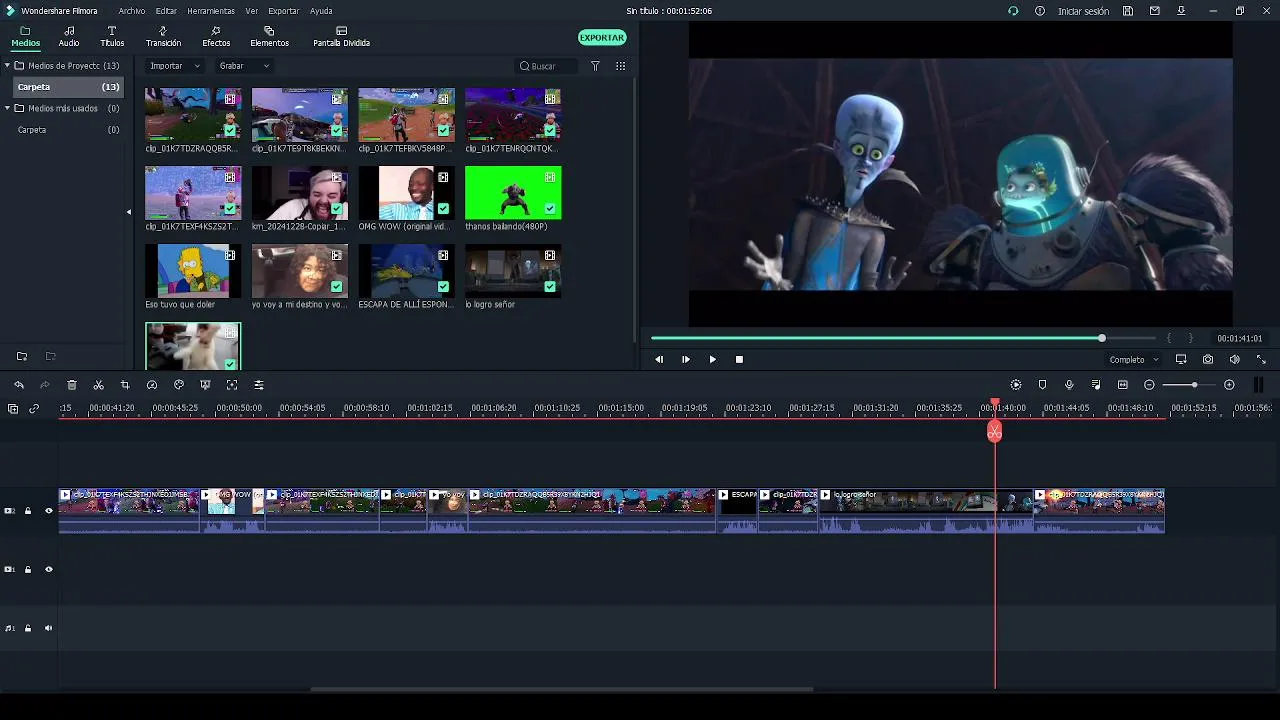This screenshot has height=720, width=1280.
Task: Add a marker with the shield icon
Action: [1042, 385]
